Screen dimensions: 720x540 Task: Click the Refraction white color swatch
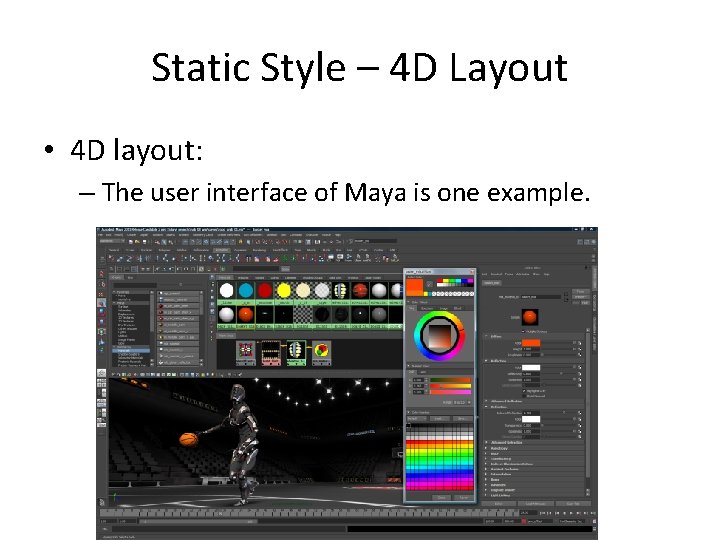[531, 419]
